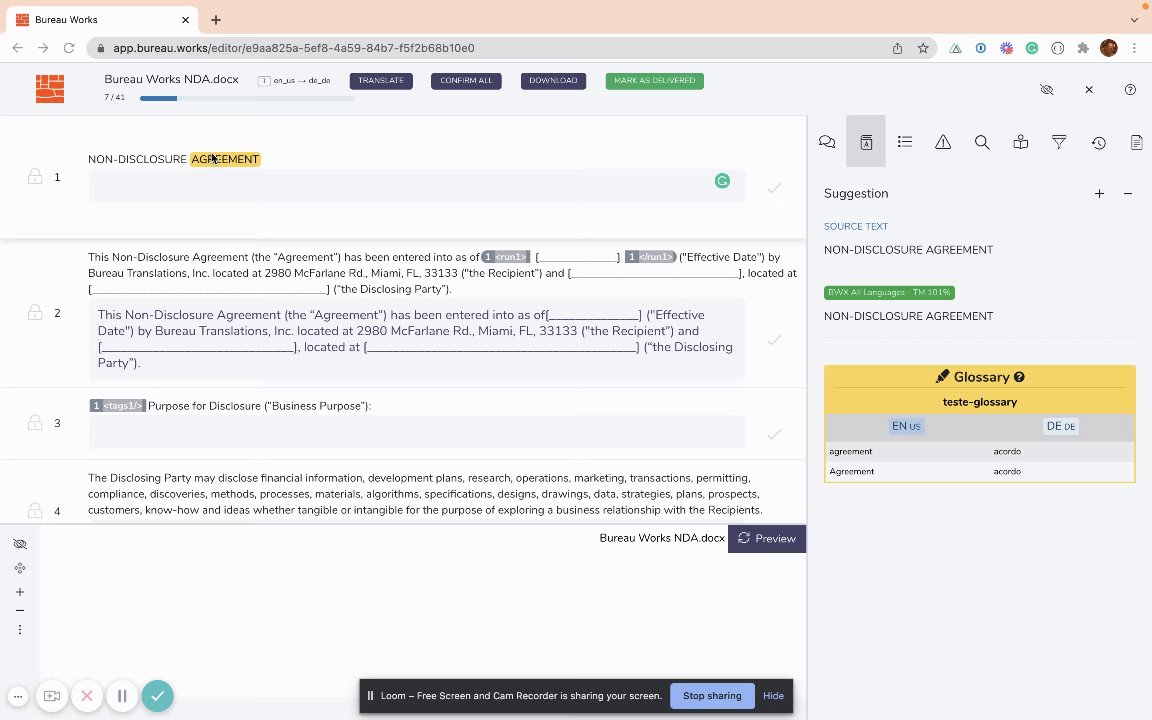Confirm segment 2 with its checkmark
This screenshot has width=1152, height=720.
[x=774, y=340]
